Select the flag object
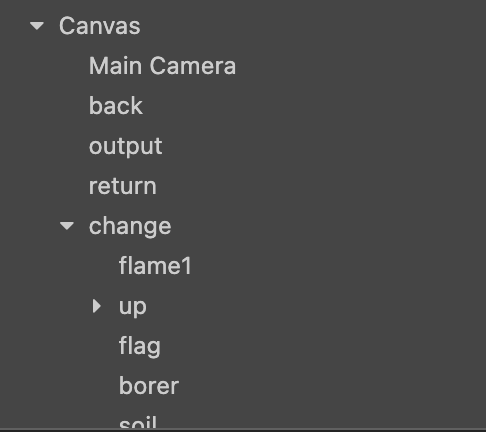This screenshot has width=486, height=432. point(140,347)
